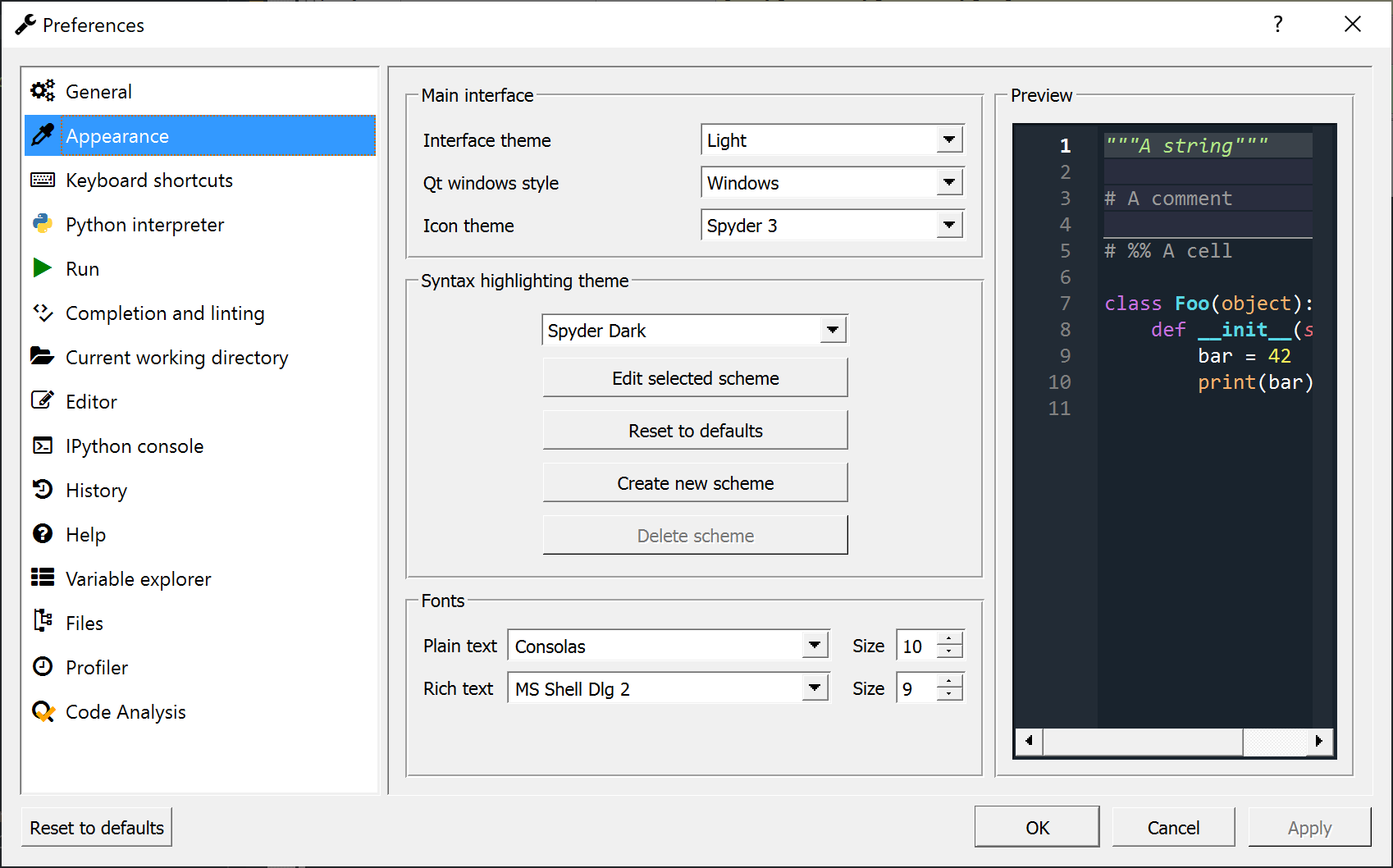Click the Completion and linting icon

coord(43,313)
